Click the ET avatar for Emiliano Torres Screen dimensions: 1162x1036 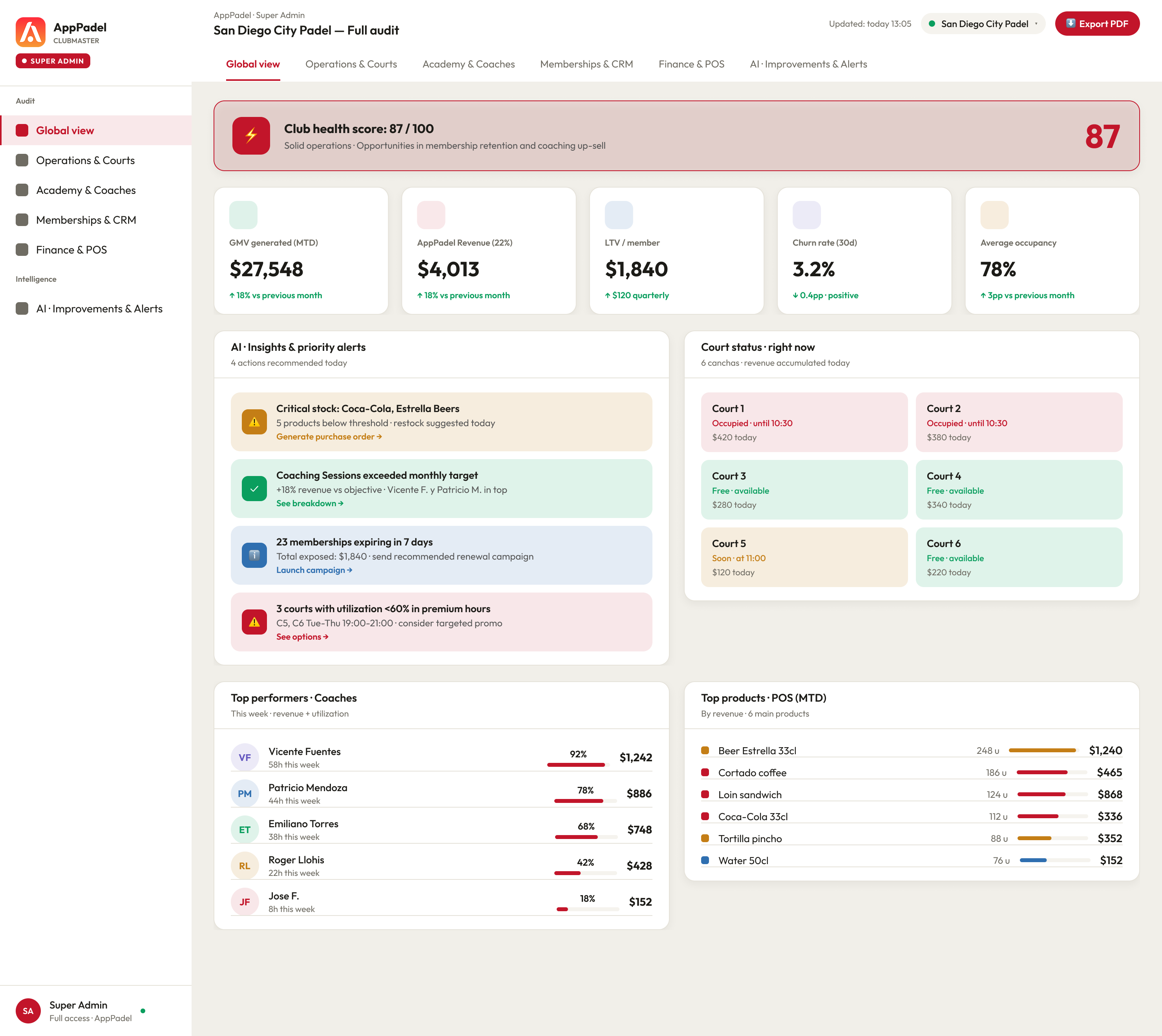click(245, 829)
